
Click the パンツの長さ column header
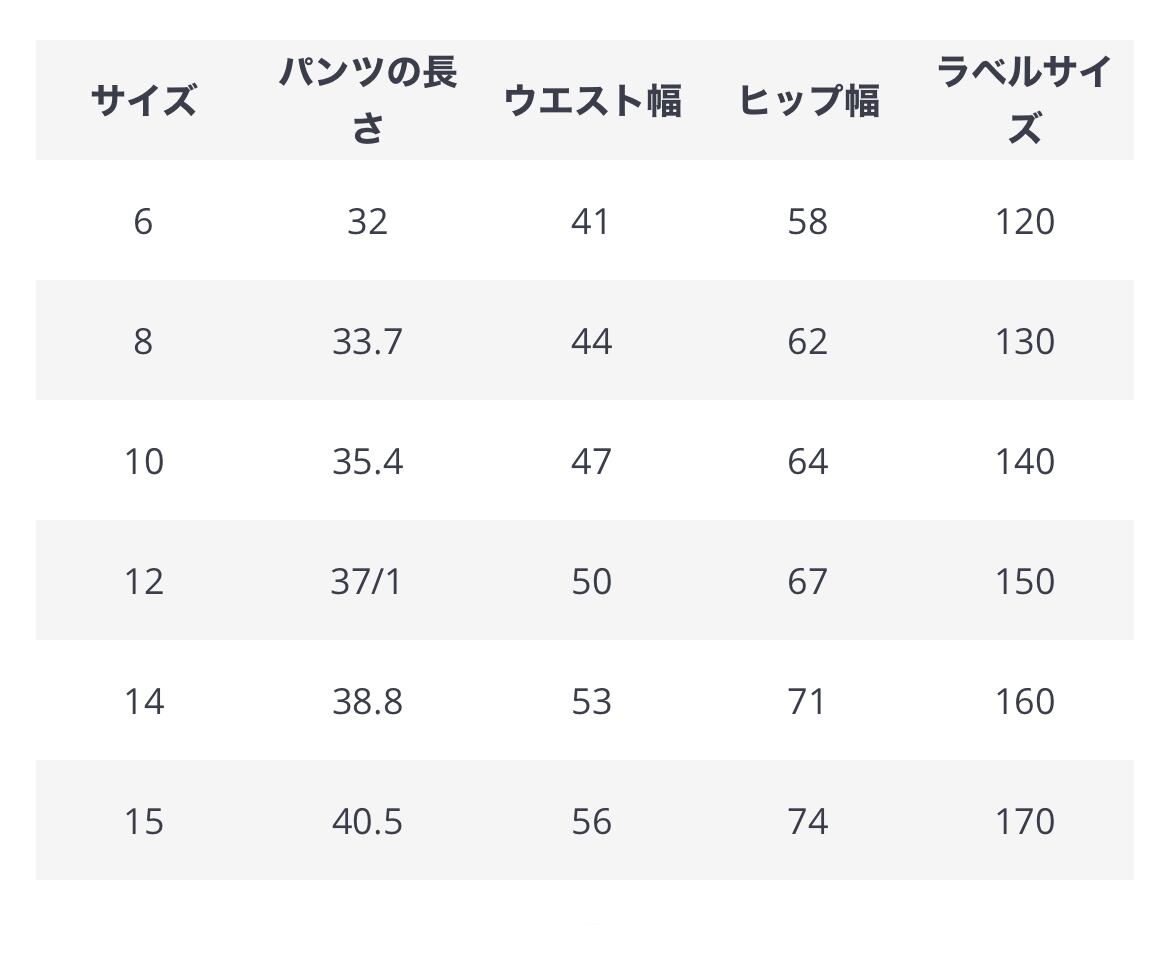point(367,100)
